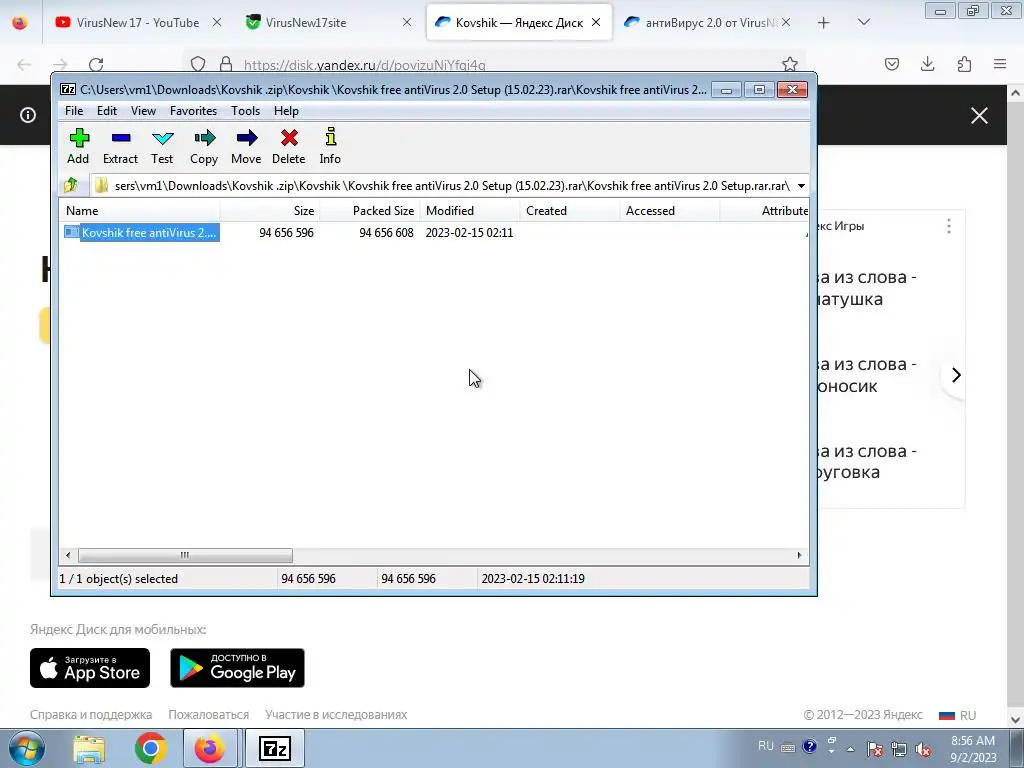The image size is (1024, 768).
Task: Extract files using the Extract icon
Action: point(120,147)
